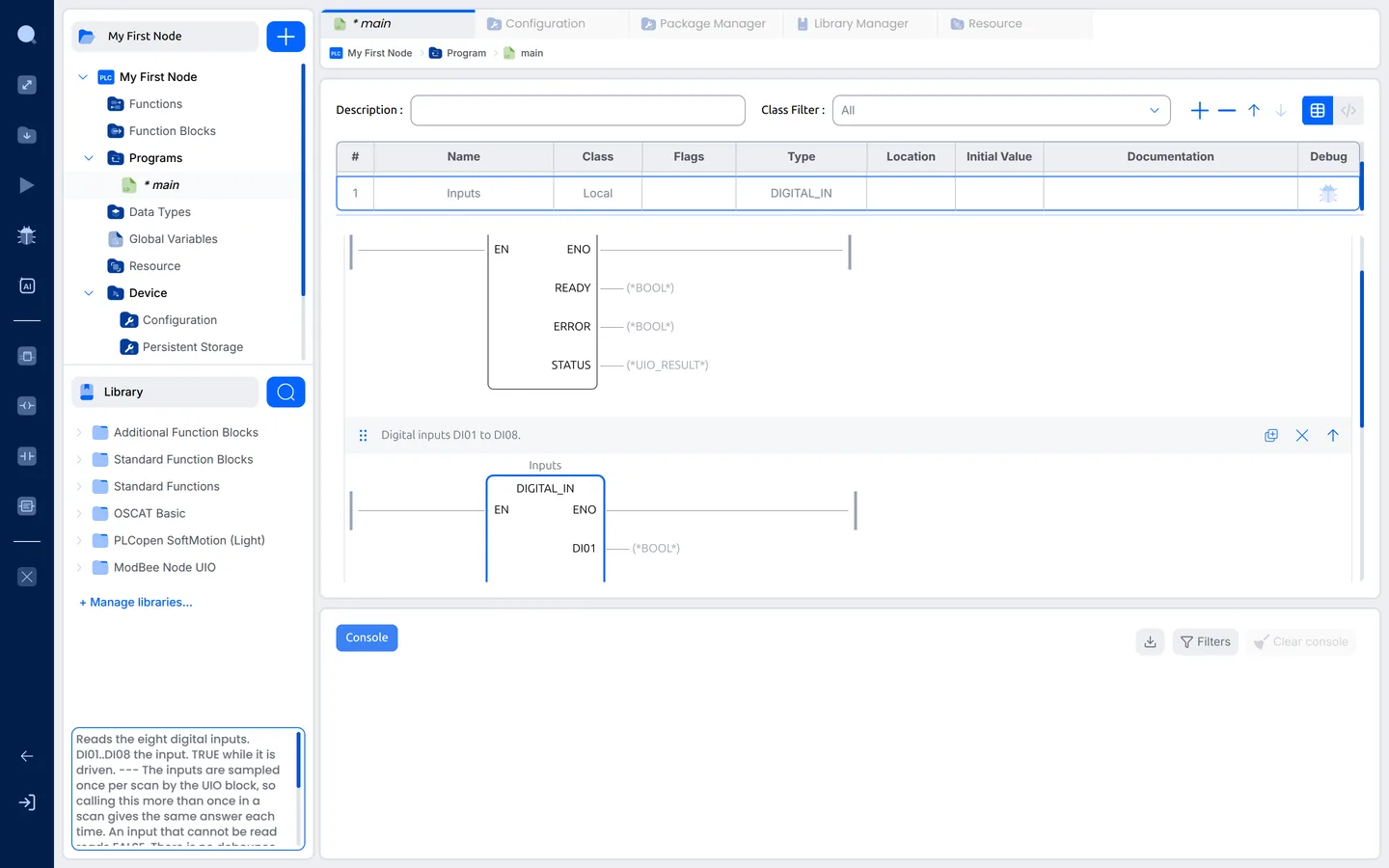The width and height of the screenshot is (1389, 868).
Task: Add a variable with the plus icon
Action: [1200, 111]
